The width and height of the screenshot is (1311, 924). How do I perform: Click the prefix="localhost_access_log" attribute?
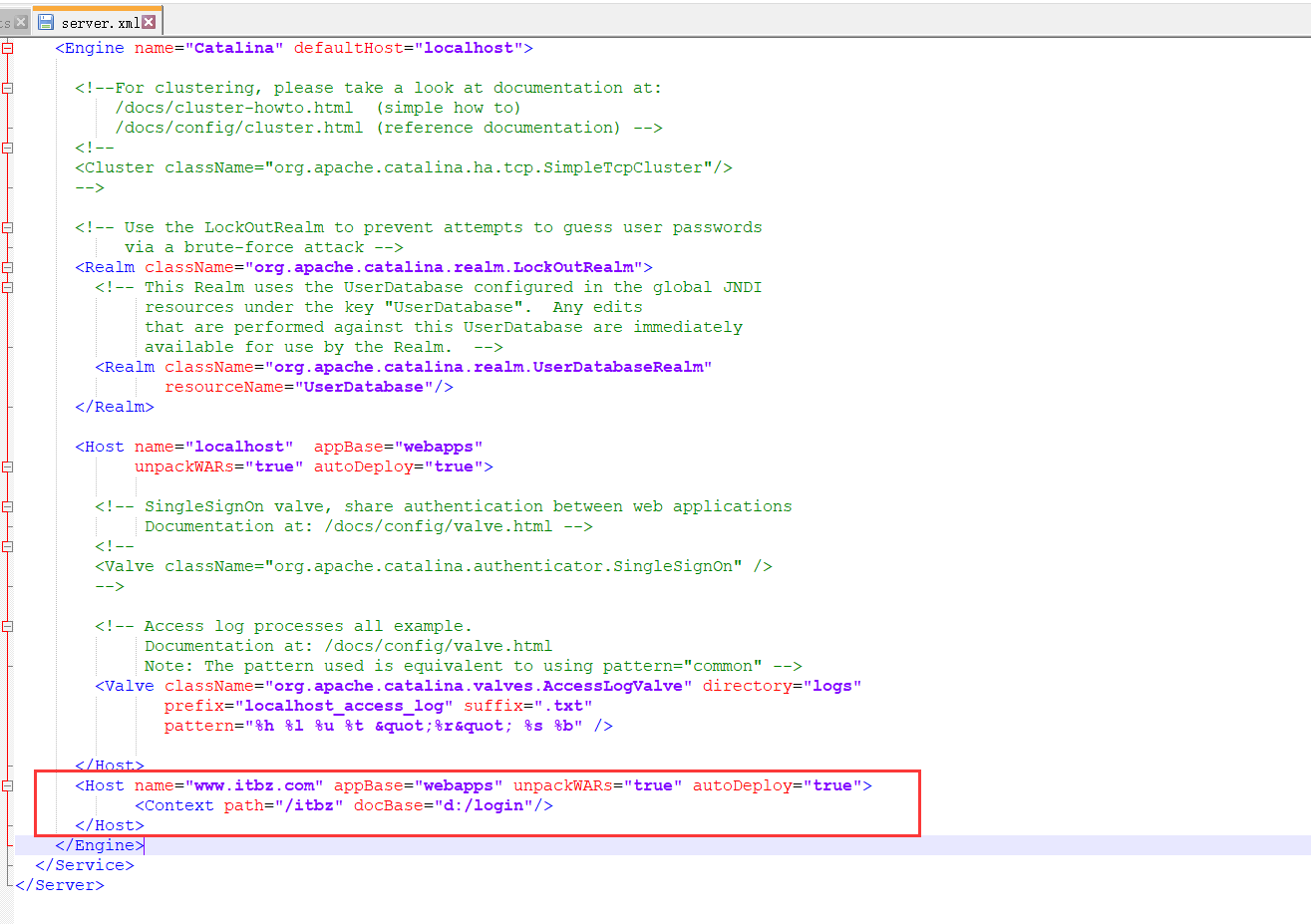coord(309,706)
